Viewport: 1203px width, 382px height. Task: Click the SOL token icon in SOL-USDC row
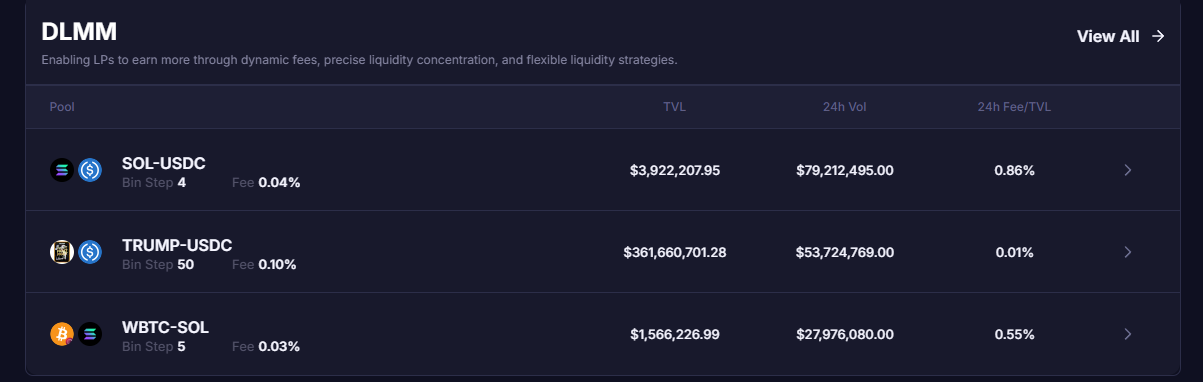coord(62,170)
